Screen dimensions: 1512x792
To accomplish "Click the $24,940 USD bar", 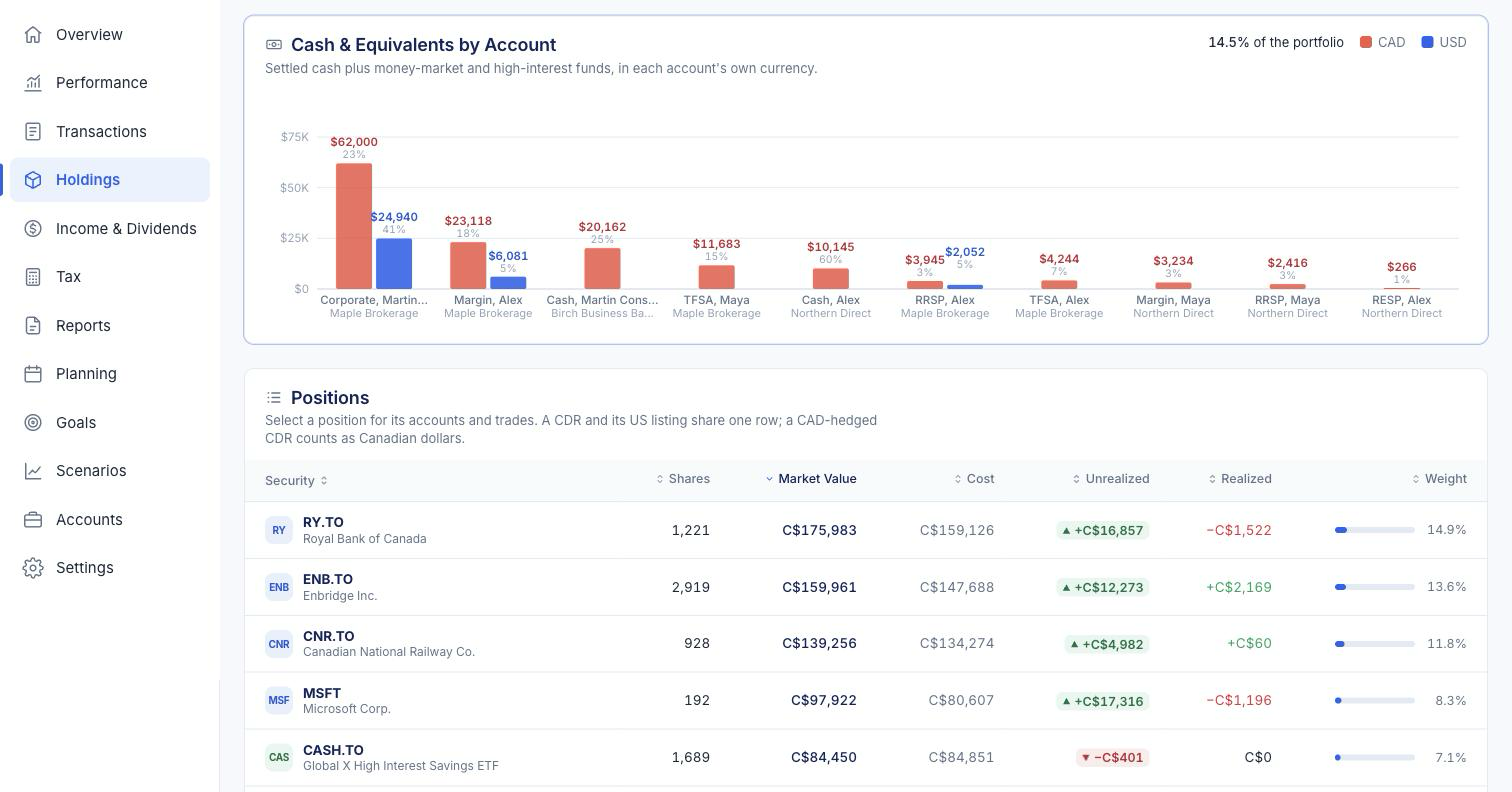I will point(394,264).
